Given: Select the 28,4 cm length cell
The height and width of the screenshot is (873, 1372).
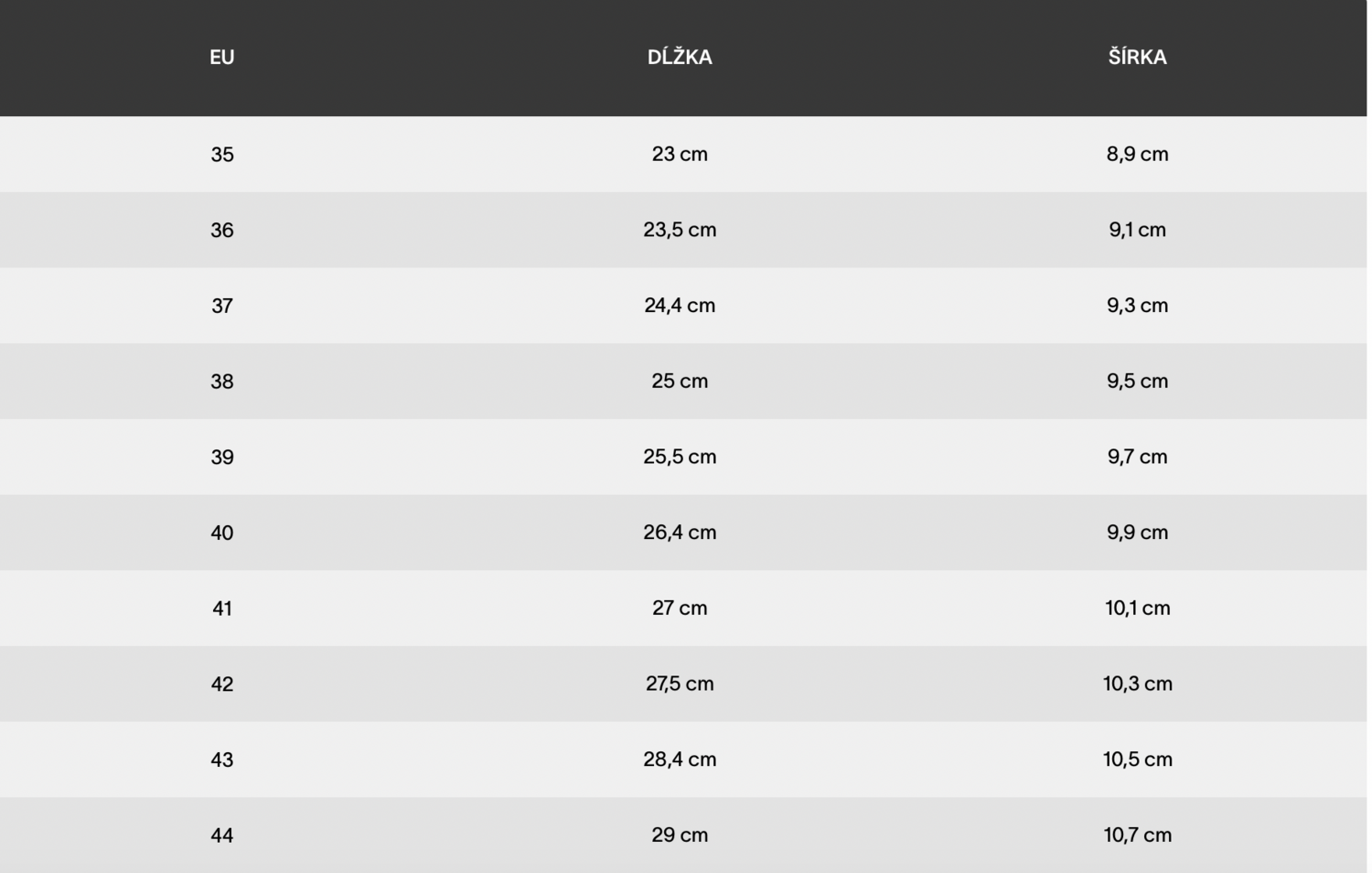Looking at the screenshot, I should pos(680,760).
